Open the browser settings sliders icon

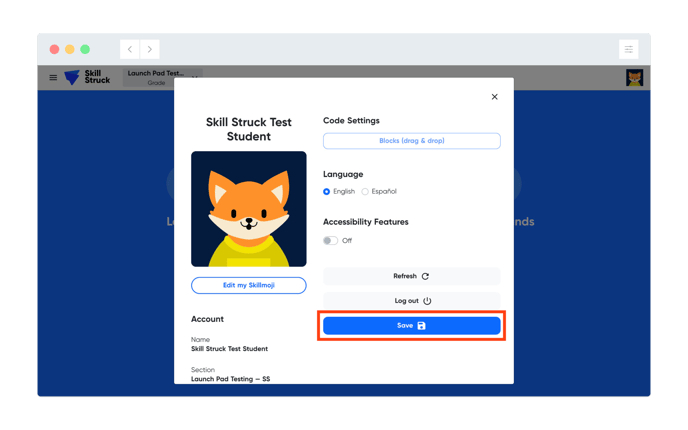pos(628,49)
